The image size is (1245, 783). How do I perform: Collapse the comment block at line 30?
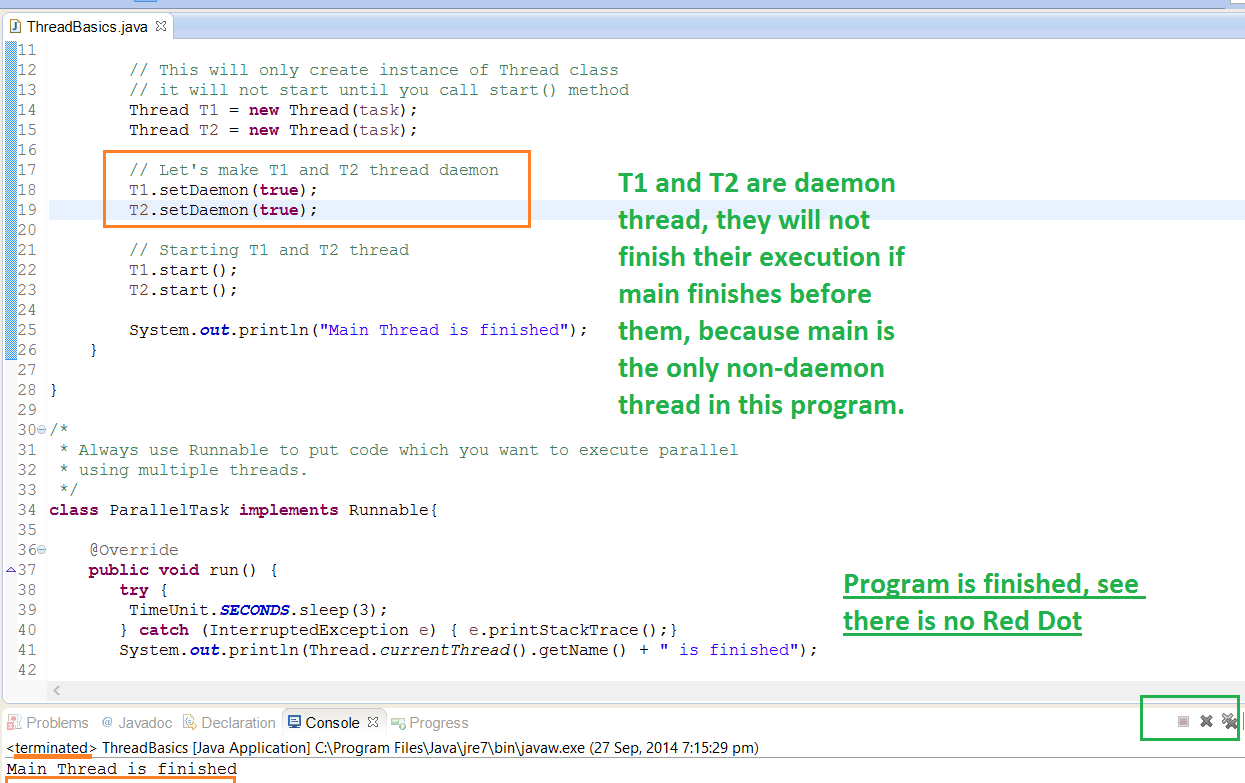click(x=40, y=428)
